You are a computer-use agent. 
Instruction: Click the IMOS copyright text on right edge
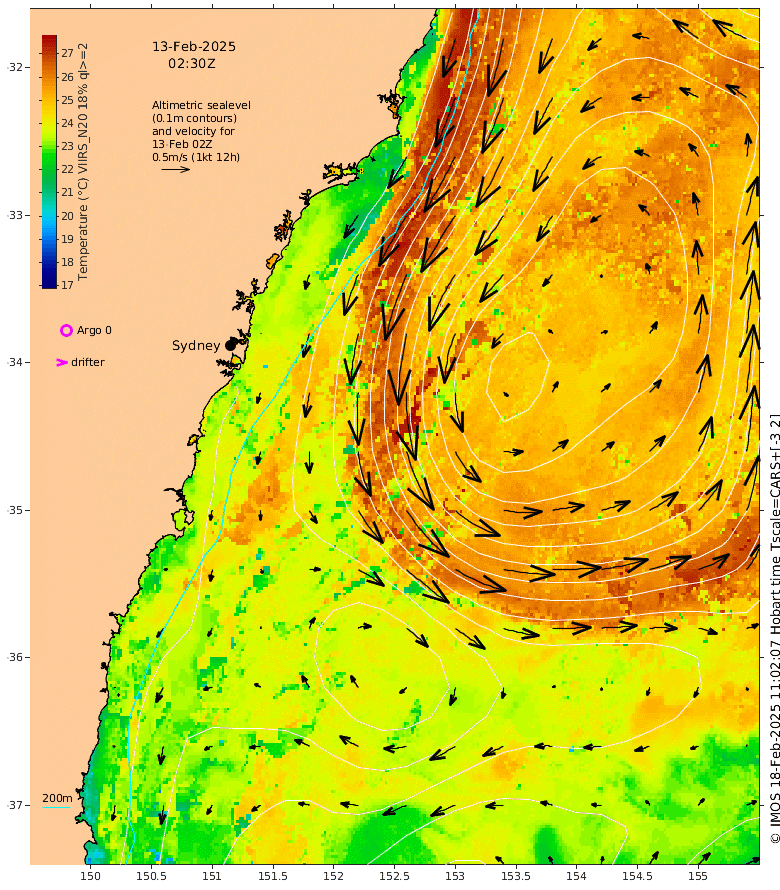tap(774, 629)
